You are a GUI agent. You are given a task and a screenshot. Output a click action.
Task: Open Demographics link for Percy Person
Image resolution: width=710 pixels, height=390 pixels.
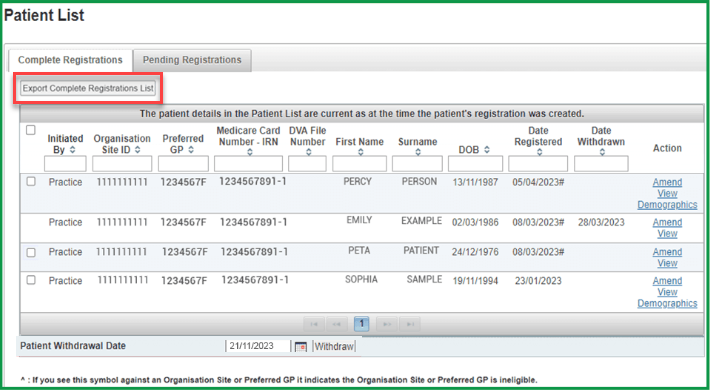pos(667,205)
